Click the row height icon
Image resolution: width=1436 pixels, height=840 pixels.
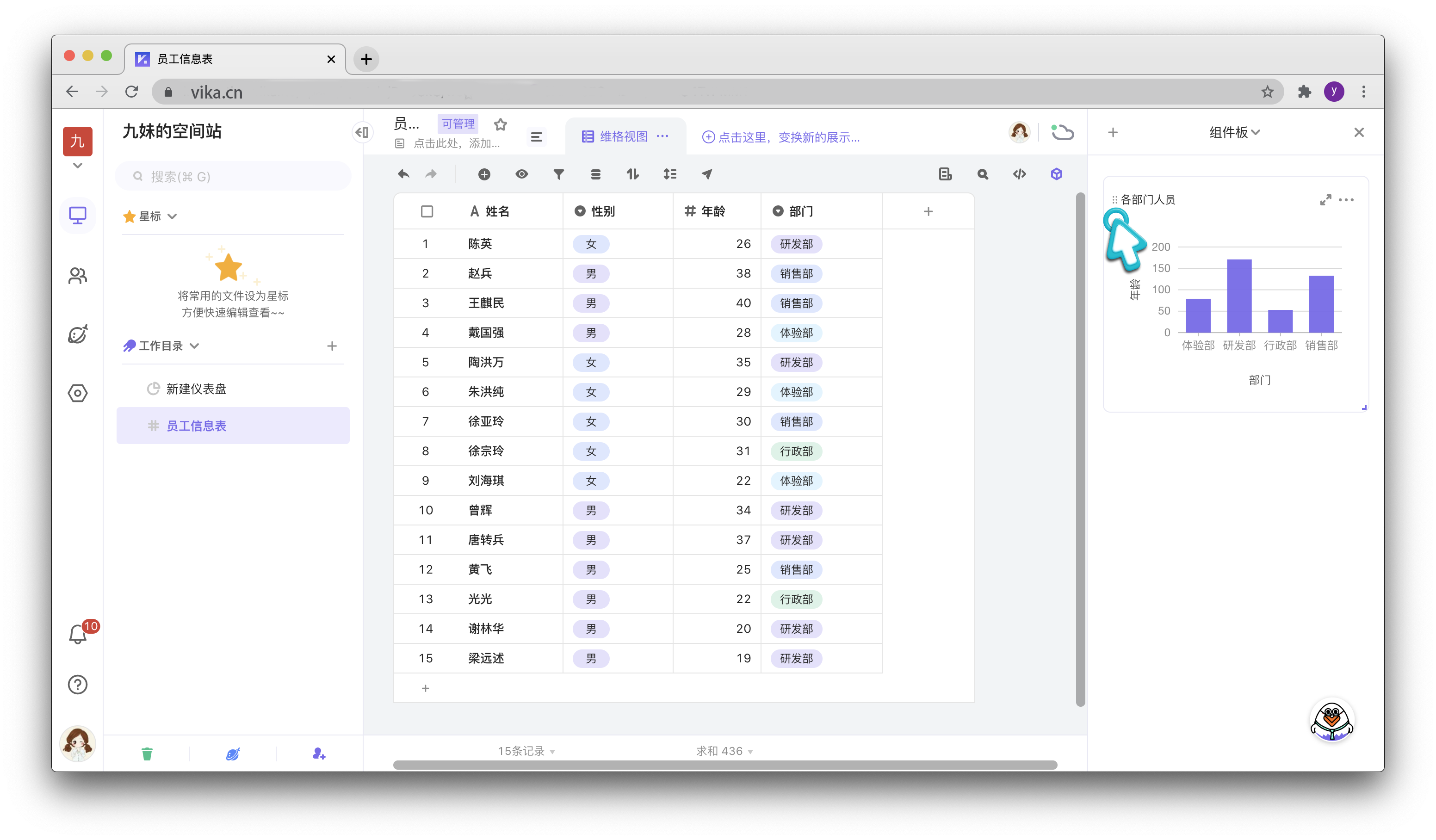669,174
